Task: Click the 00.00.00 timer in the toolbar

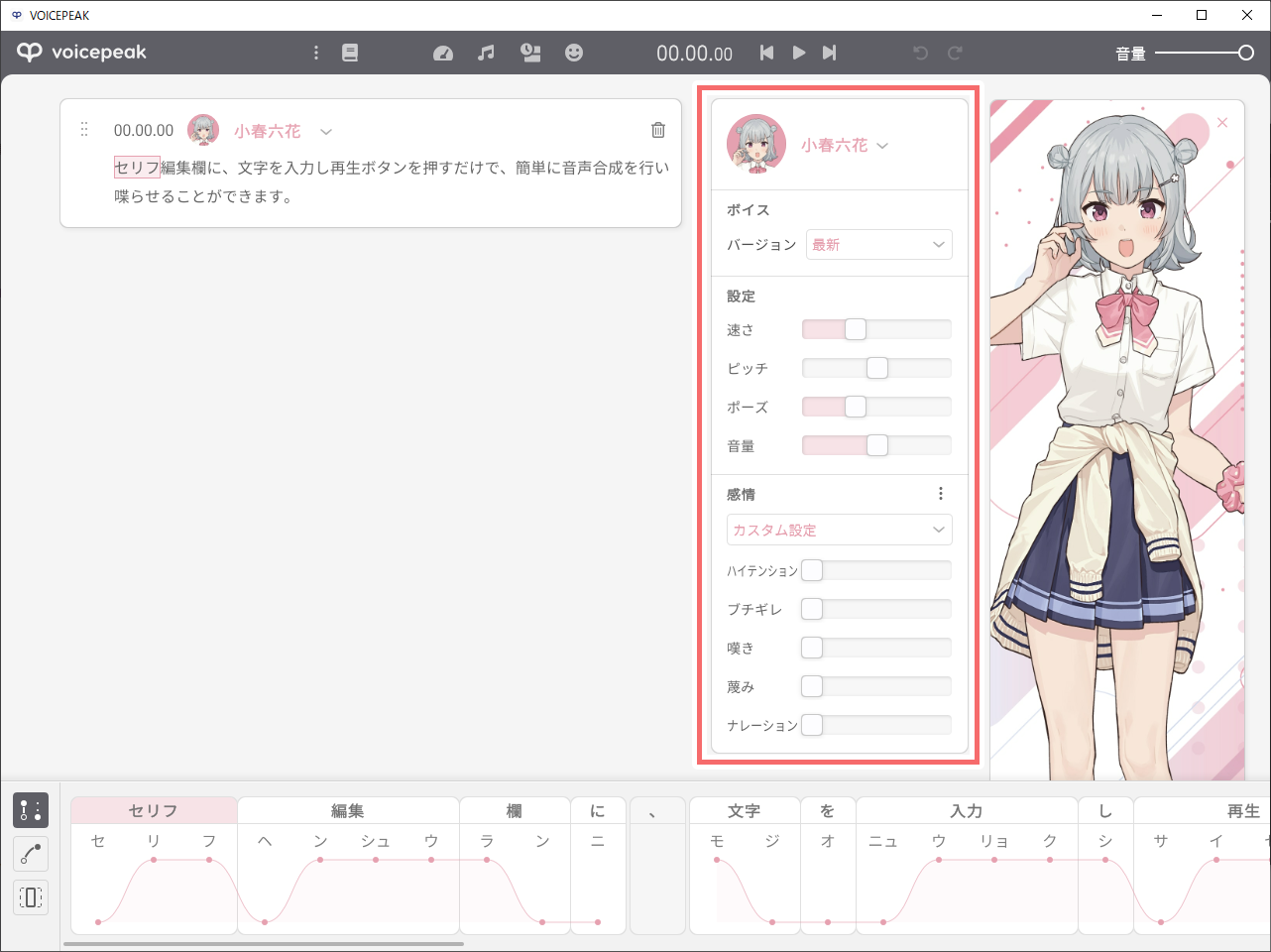Action: (x=695, y=54)
